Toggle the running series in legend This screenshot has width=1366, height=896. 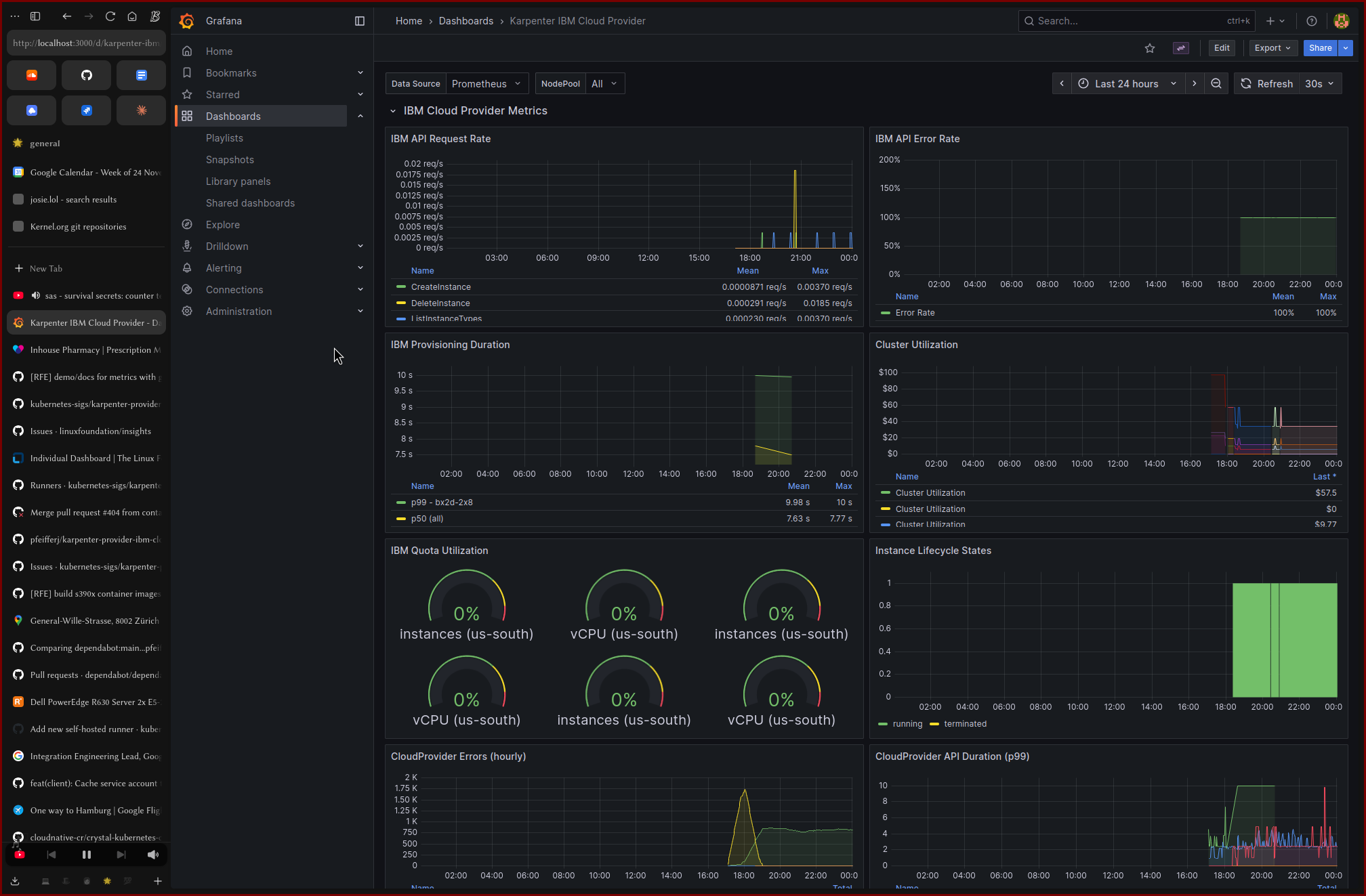pyautogui.click(x=907, y=724)
